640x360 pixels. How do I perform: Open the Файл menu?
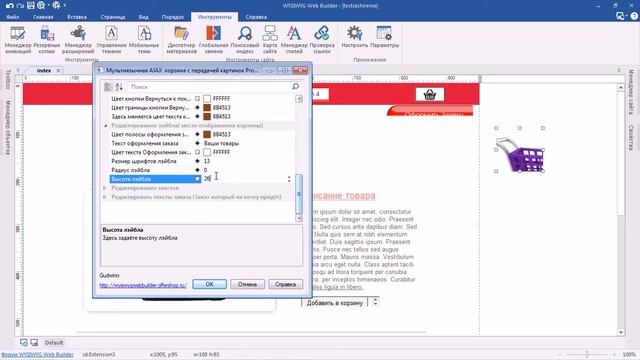[13, 17]
